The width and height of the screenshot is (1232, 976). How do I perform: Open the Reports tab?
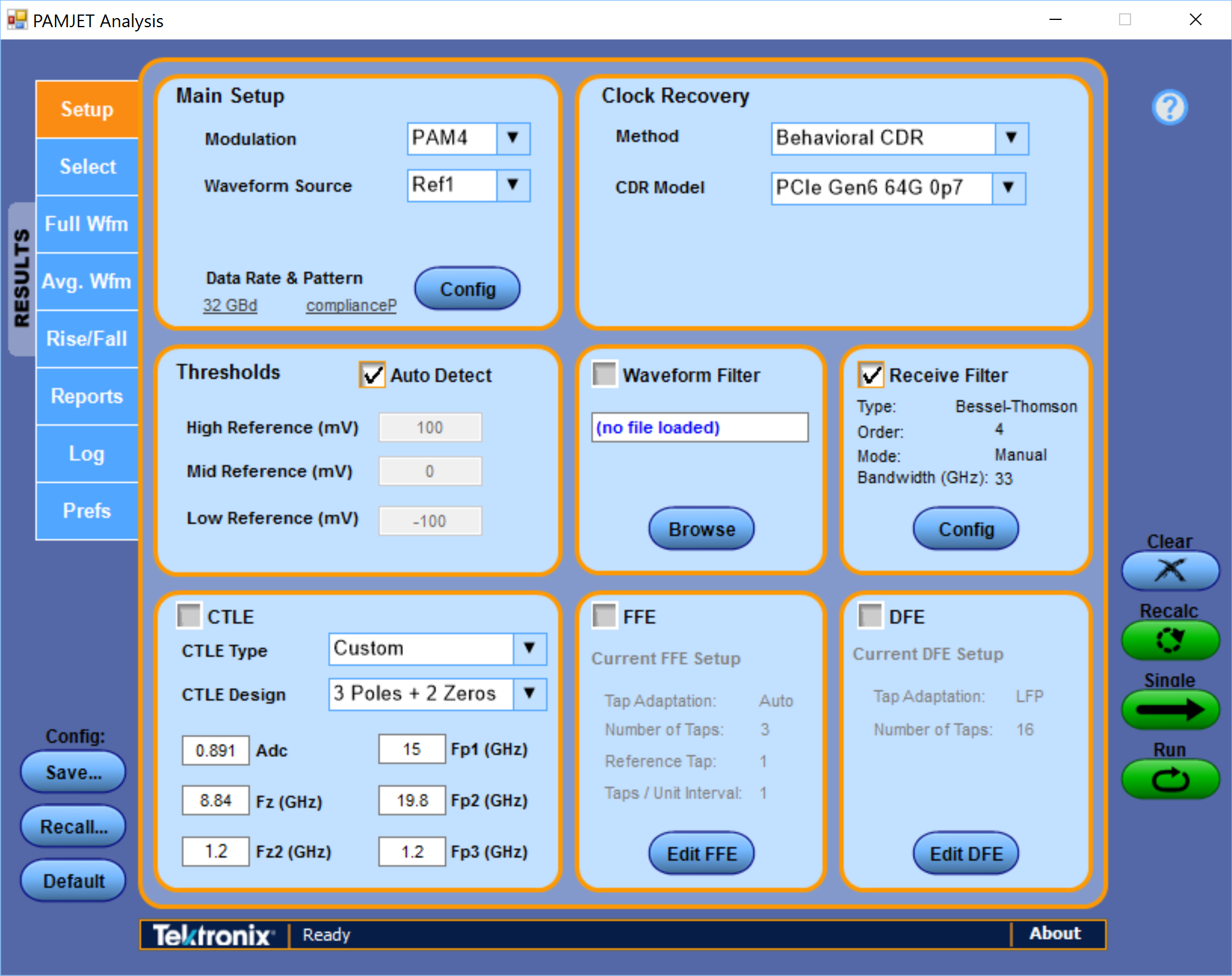click(x=87, y=396)
